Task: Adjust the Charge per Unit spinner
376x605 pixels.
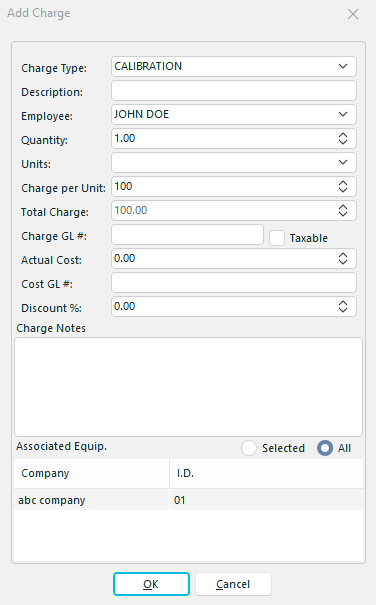Action: tap(343, 187)
